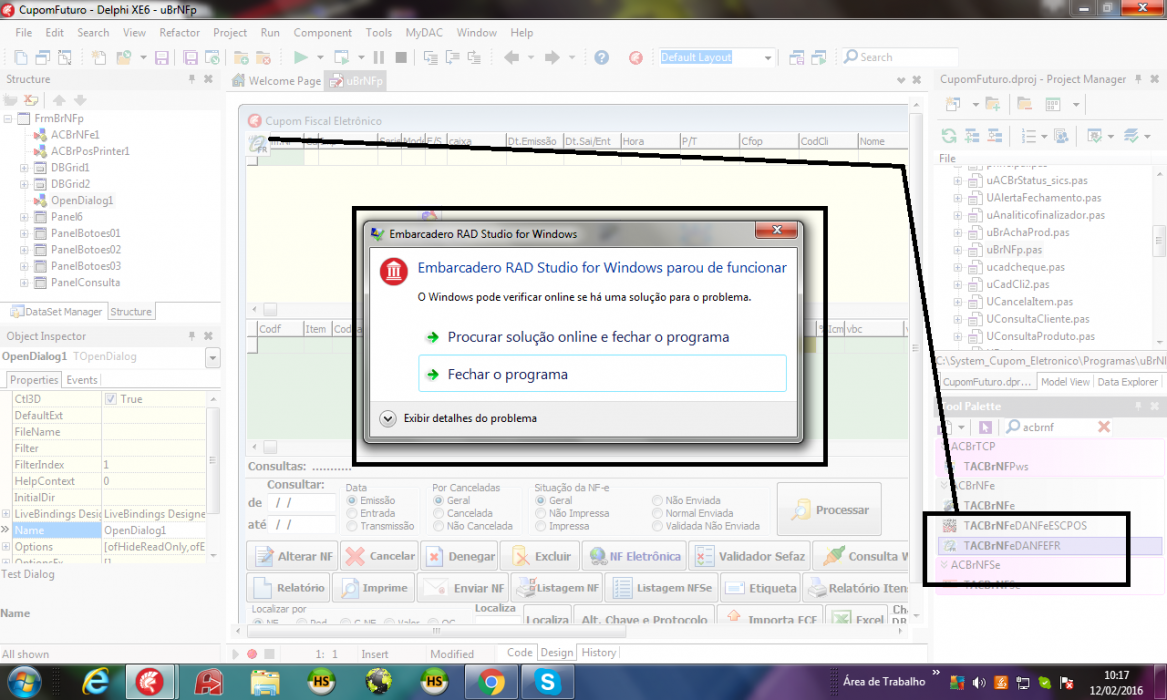Click Procurar solução online e fechar o programa

pos(588,337)
